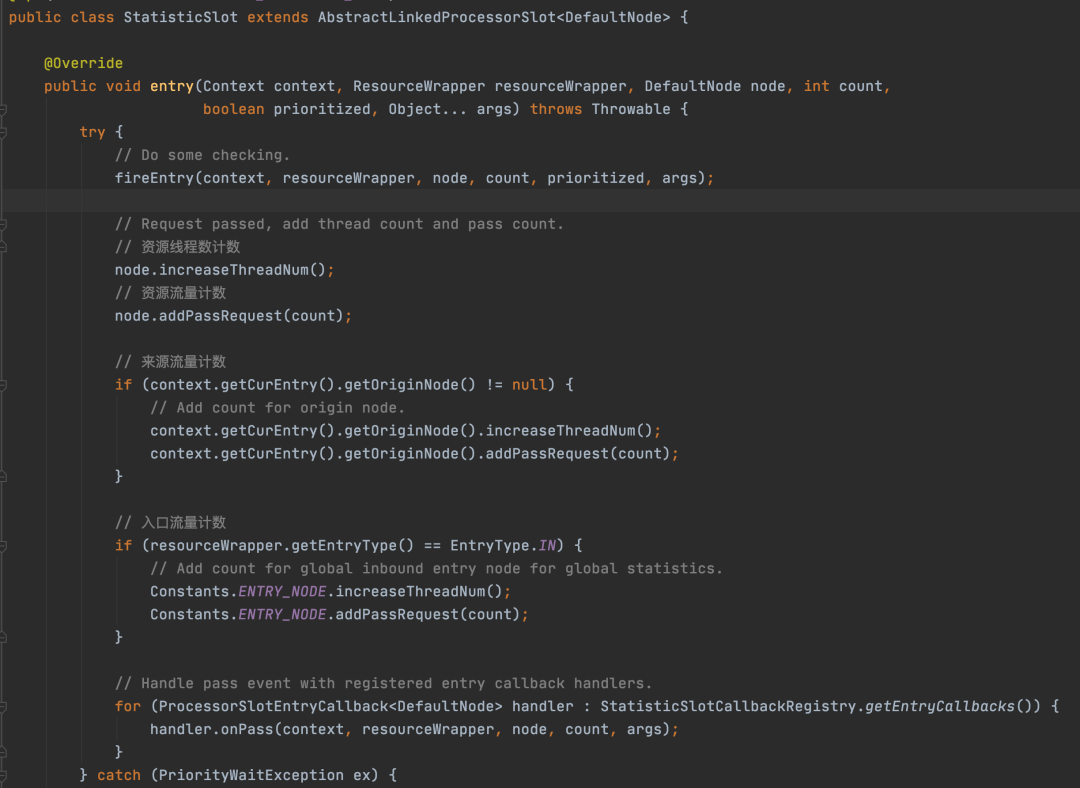This screenshot has height=788, width=1080.
Task: Click the for keyword
Action: pyautogui.click(x=128, y=706)
